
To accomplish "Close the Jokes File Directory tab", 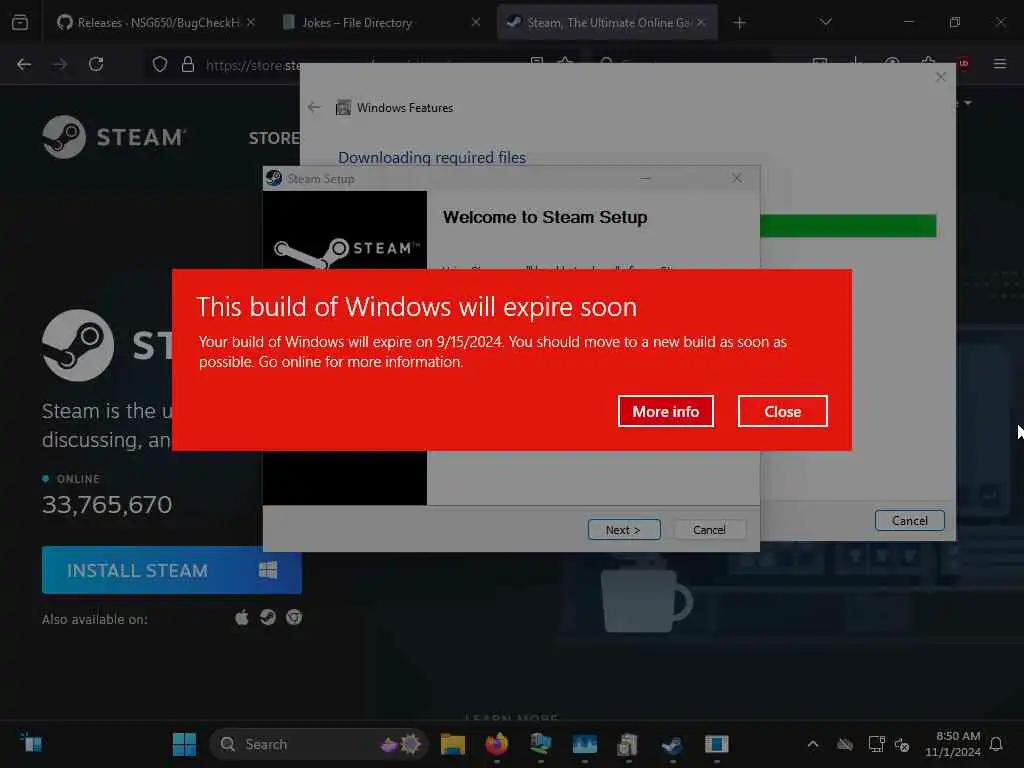I will click(475, 22).
